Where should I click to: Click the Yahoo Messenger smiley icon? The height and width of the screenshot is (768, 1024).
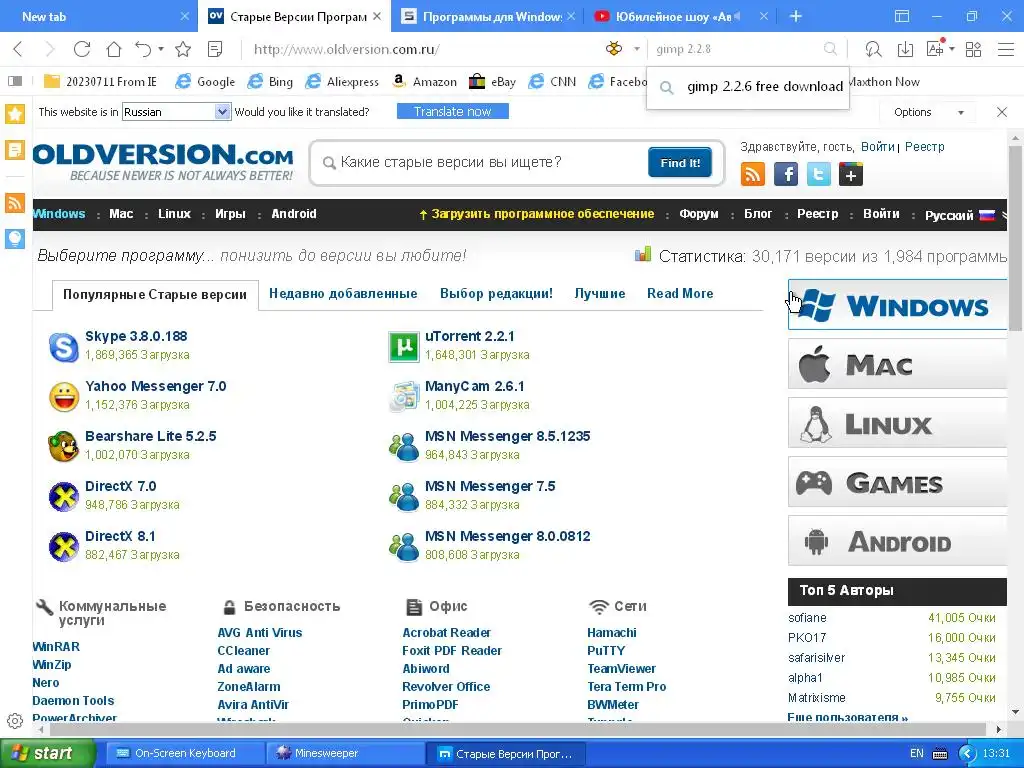click(x=63, y=396)
